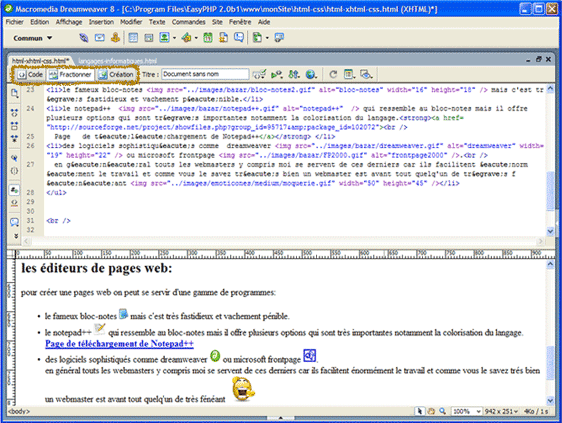Open the 942 x 251 window size dropdown
Screen dimensions: 562x423
502,411
